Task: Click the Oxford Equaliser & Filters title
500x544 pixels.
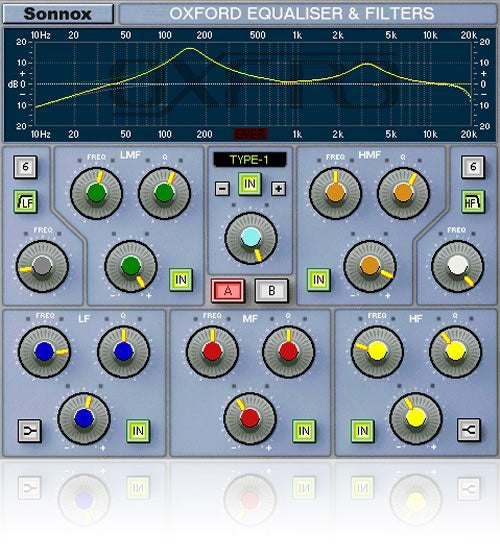Action: pyautogui.click(x=301, y=14)
